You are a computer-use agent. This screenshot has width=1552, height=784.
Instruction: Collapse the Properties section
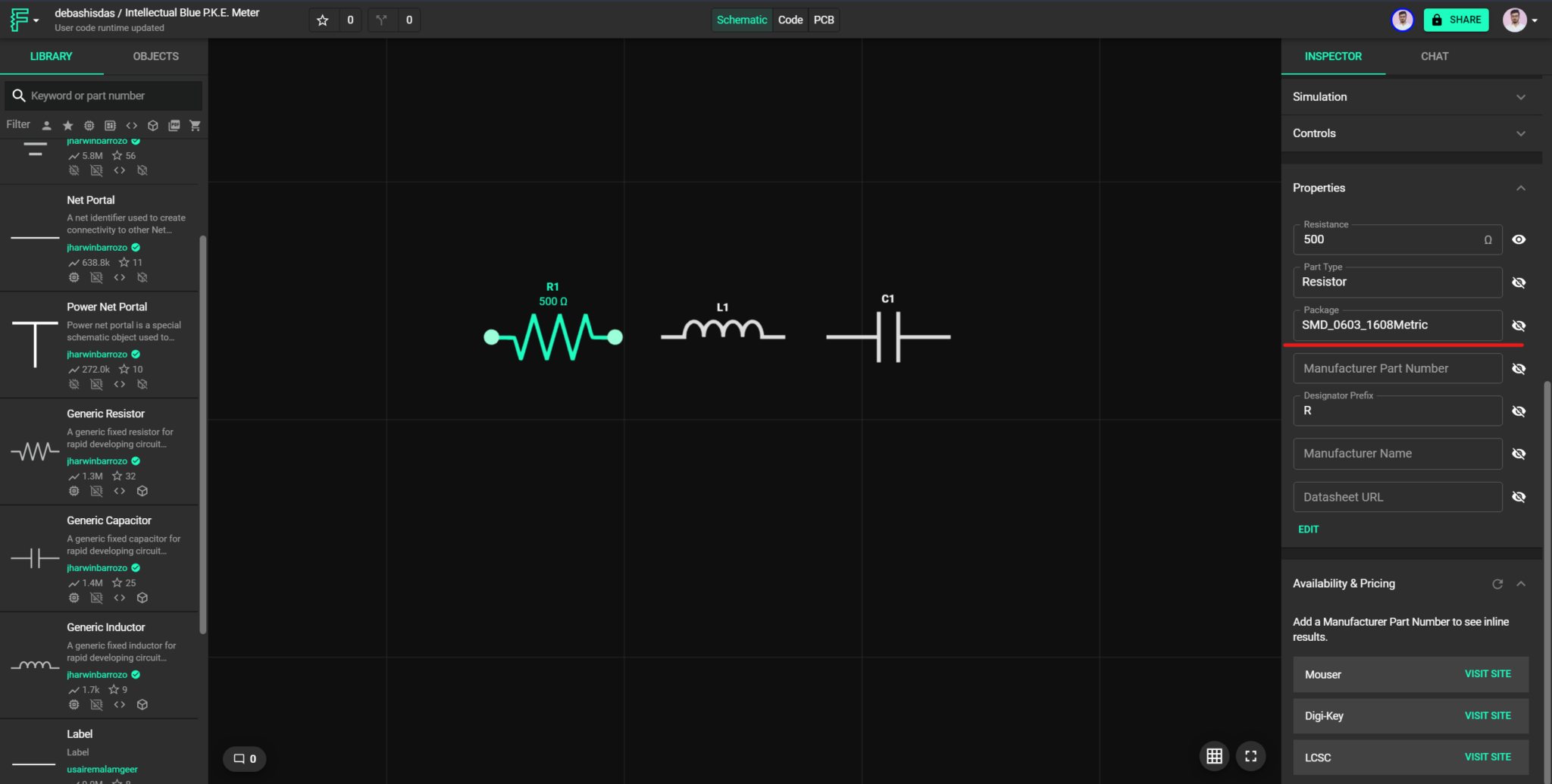coord(1522,188)
